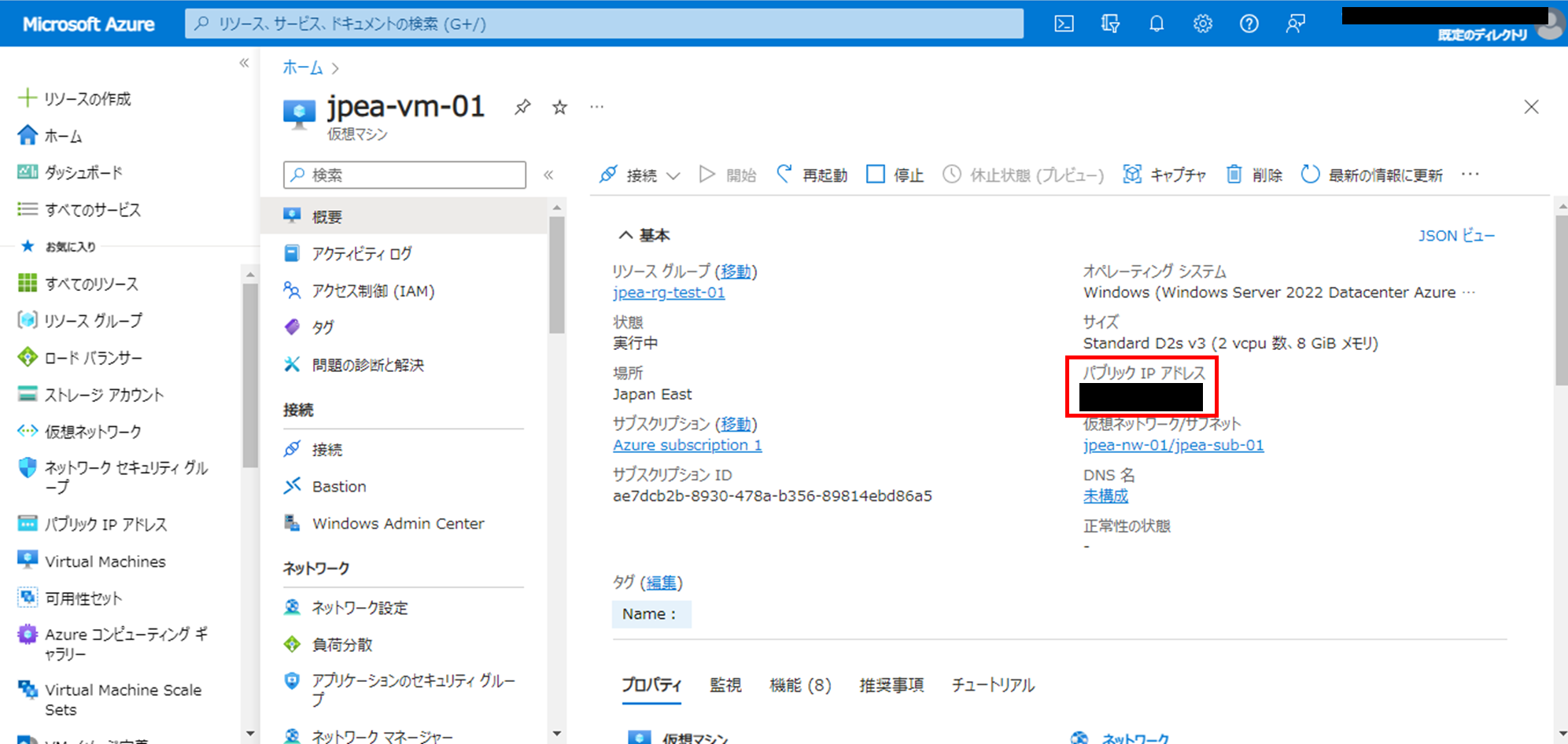Select the プロパティ tab

651,685
